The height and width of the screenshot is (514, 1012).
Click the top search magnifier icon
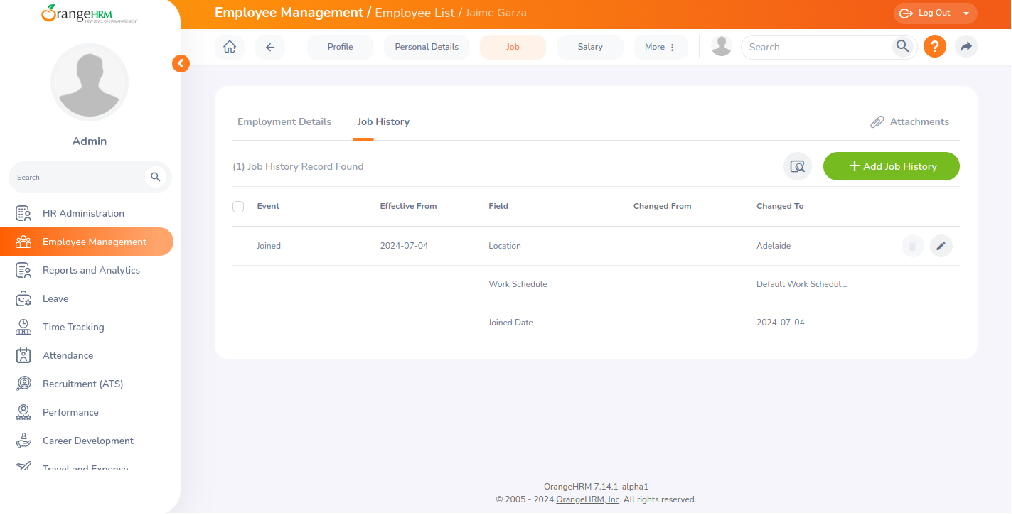pos(902,46)
